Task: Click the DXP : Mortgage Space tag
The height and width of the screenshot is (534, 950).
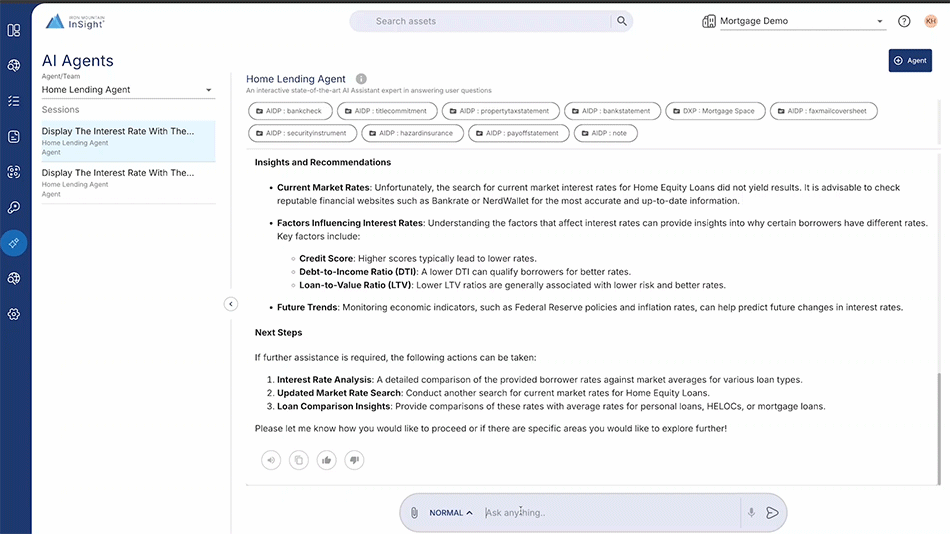Action: click(718, 111)
